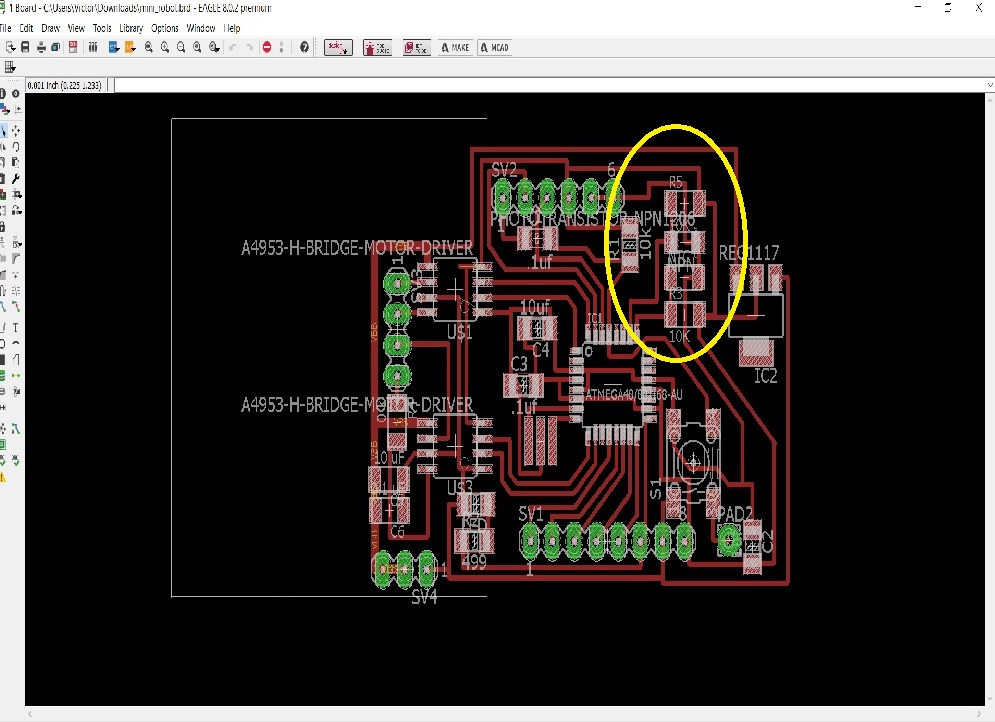The image size is (995, 722).
Task: Open the Library menu
Action: pos(131,28)
